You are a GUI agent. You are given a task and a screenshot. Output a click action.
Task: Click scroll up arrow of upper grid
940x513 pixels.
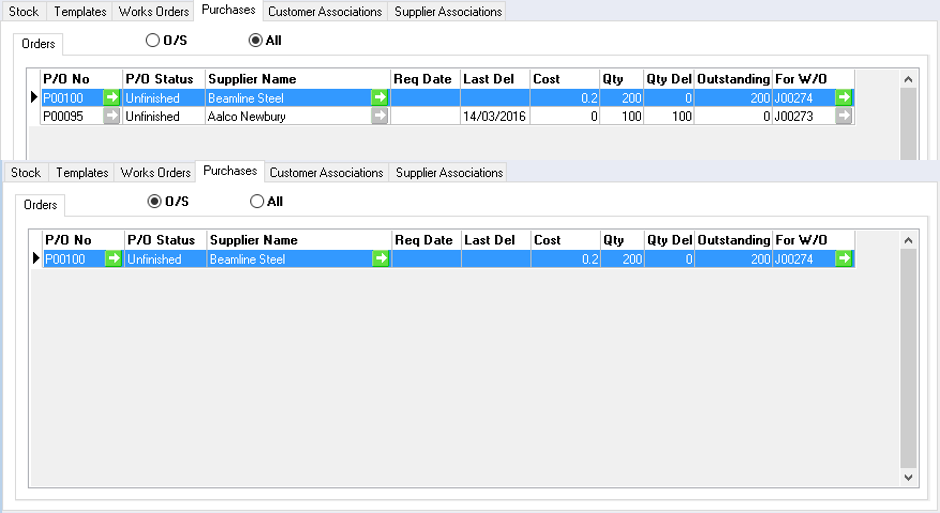pyautogui.click(x=908, y=79)
